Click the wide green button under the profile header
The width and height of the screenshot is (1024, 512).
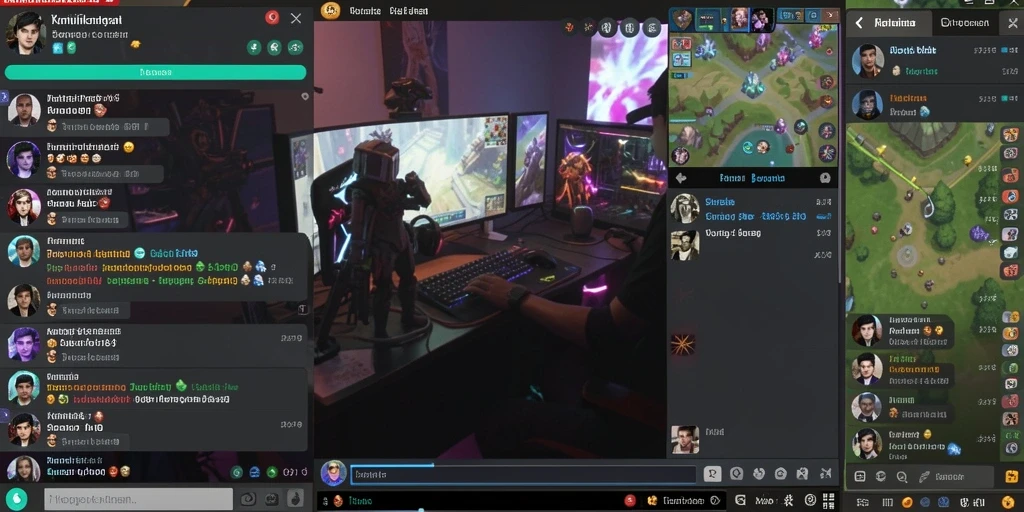tap(155, 72)
